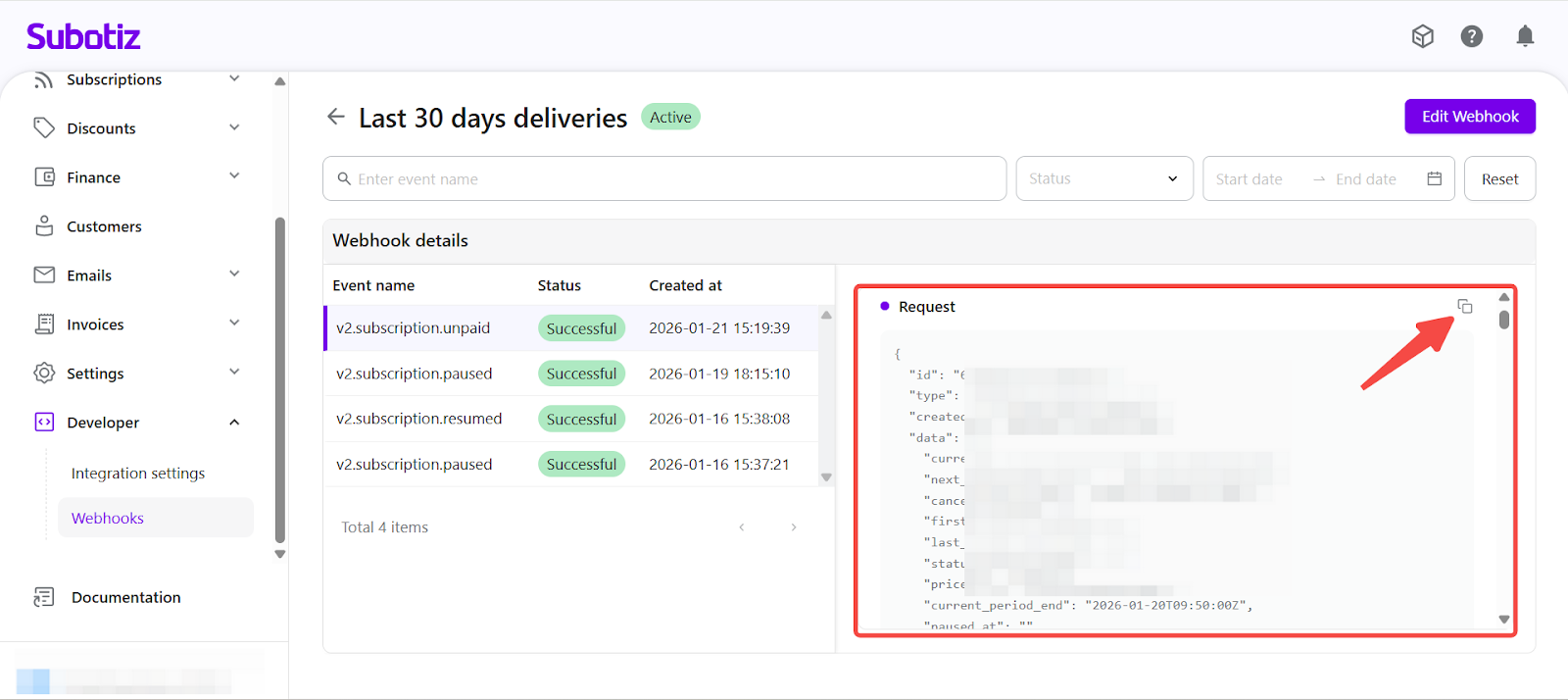Click the Start date field
This screenshot has height=700, width=1568.
(x=1249, y=179)
